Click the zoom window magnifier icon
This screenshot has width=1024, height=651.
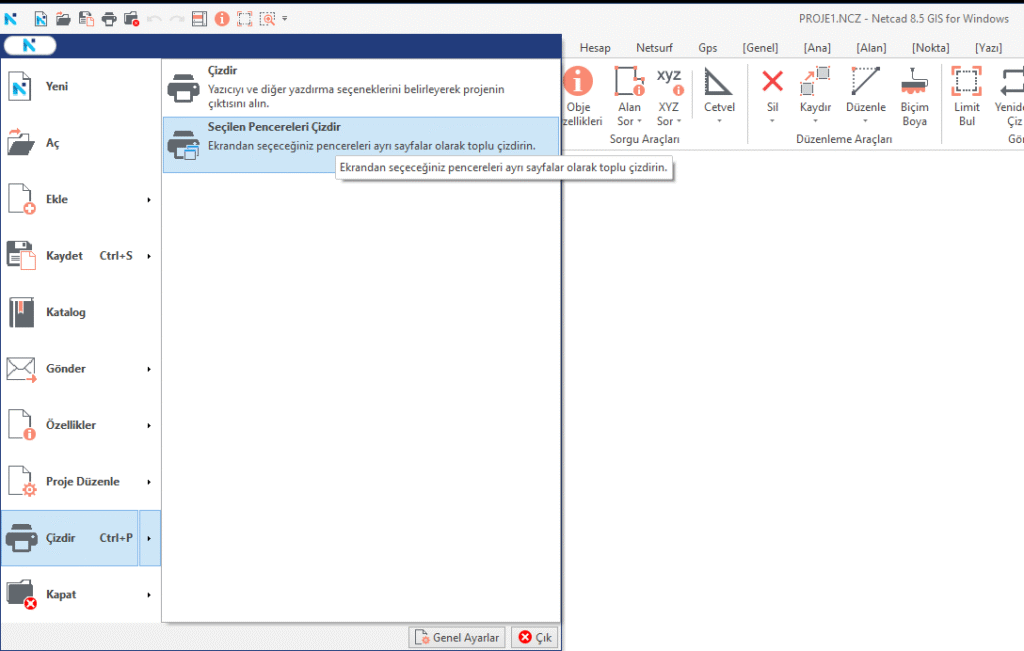coord(267,19)
